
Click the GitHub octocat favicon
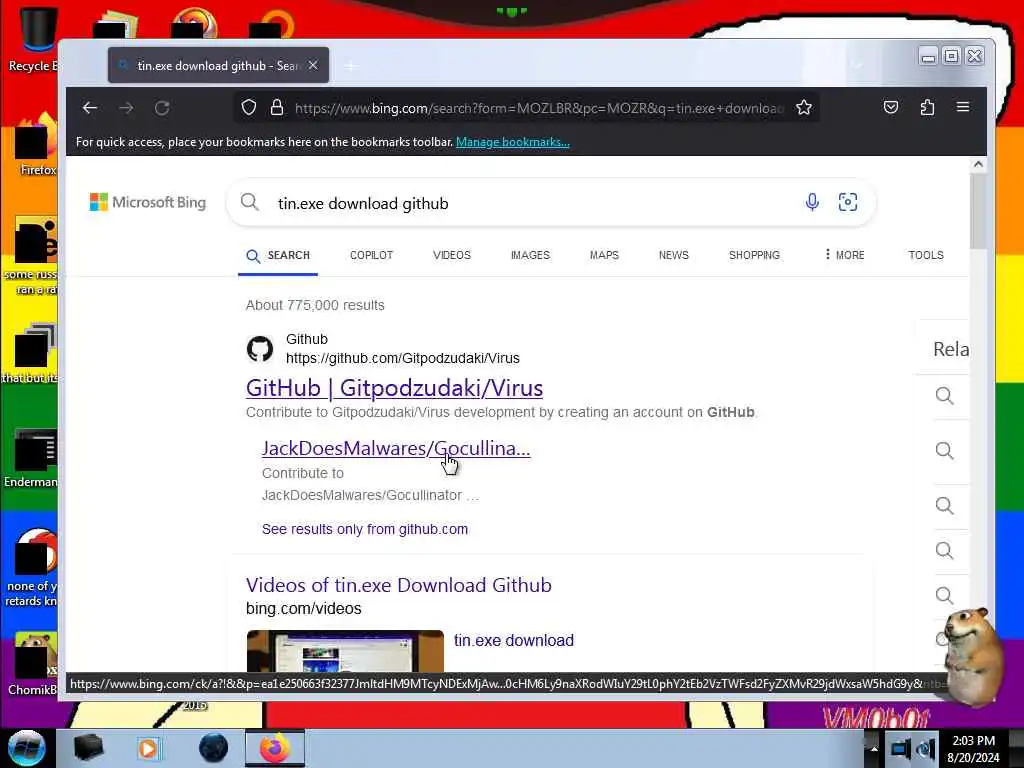[260, 349]
